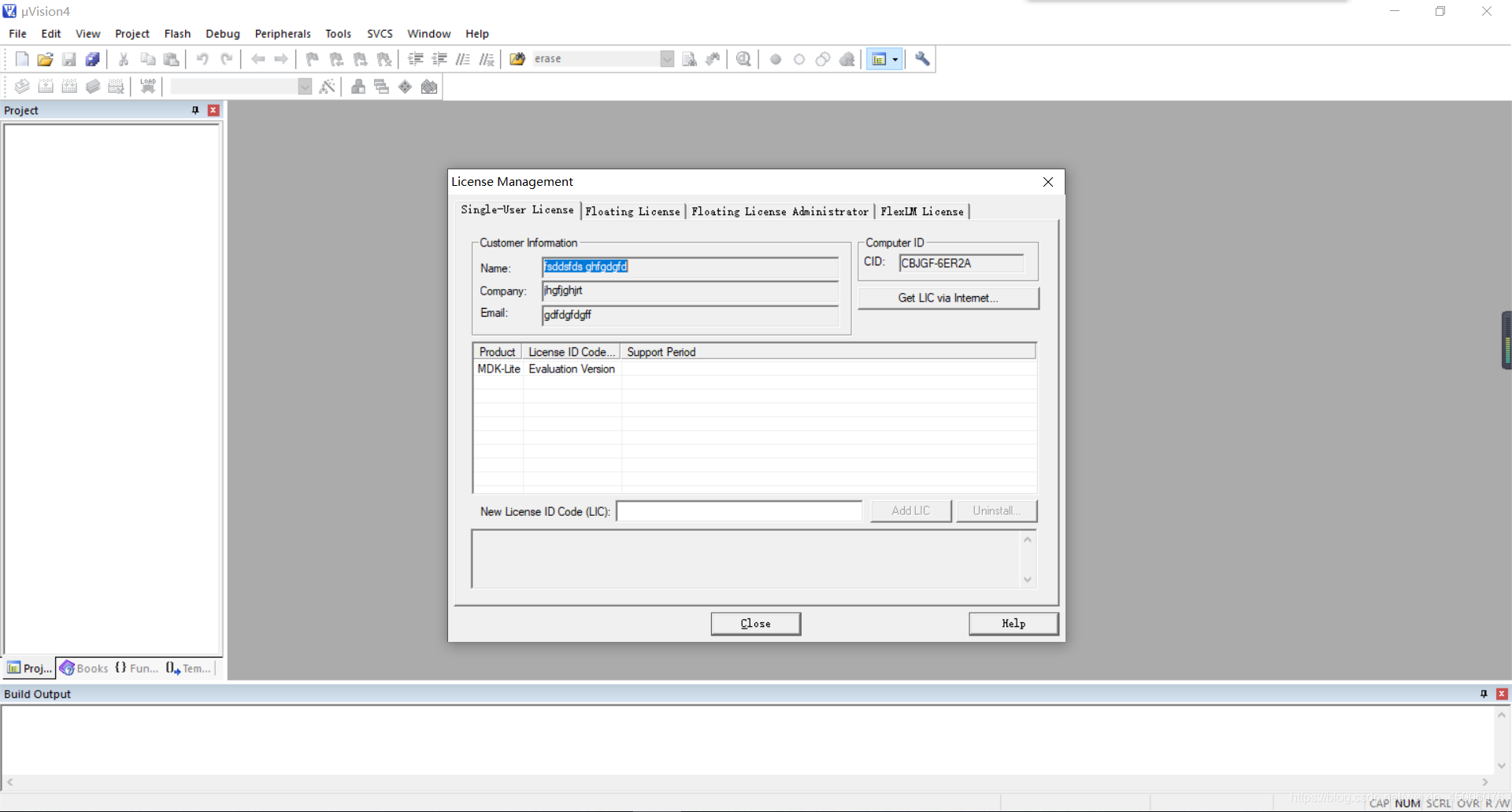Open the Peripherals menu
Screen dimensions: 1512x812
[x=283, y=34]
